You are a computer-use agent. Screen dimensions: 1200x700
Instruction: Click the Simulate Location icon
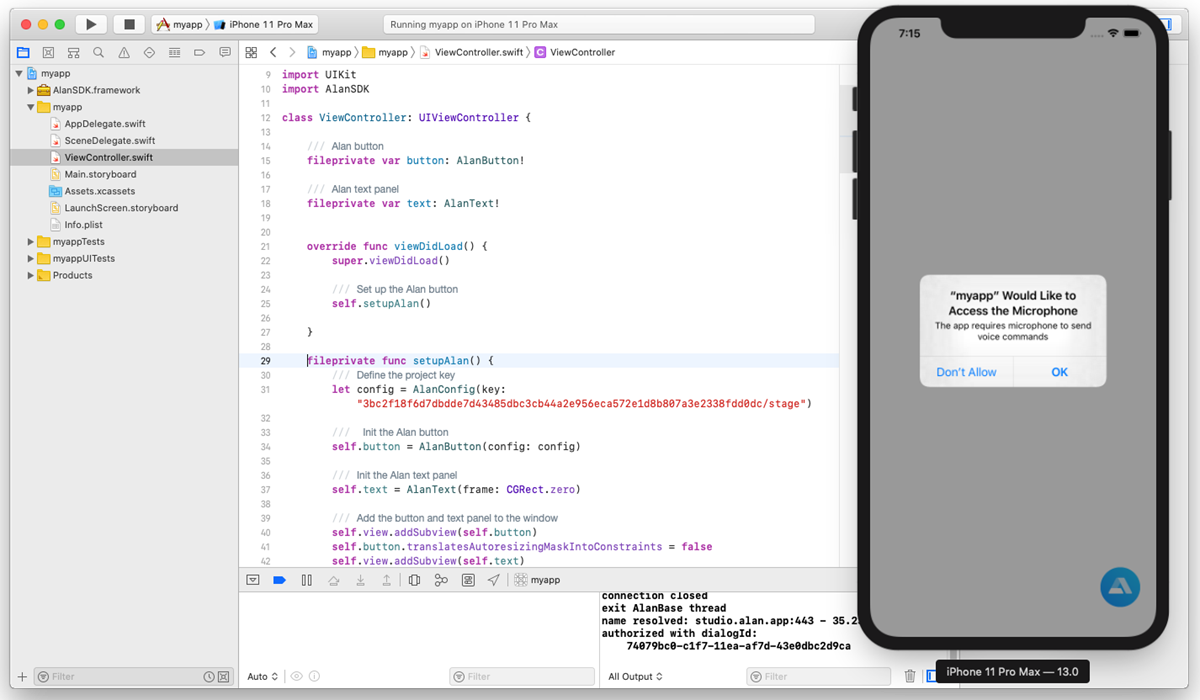[492, 580]
